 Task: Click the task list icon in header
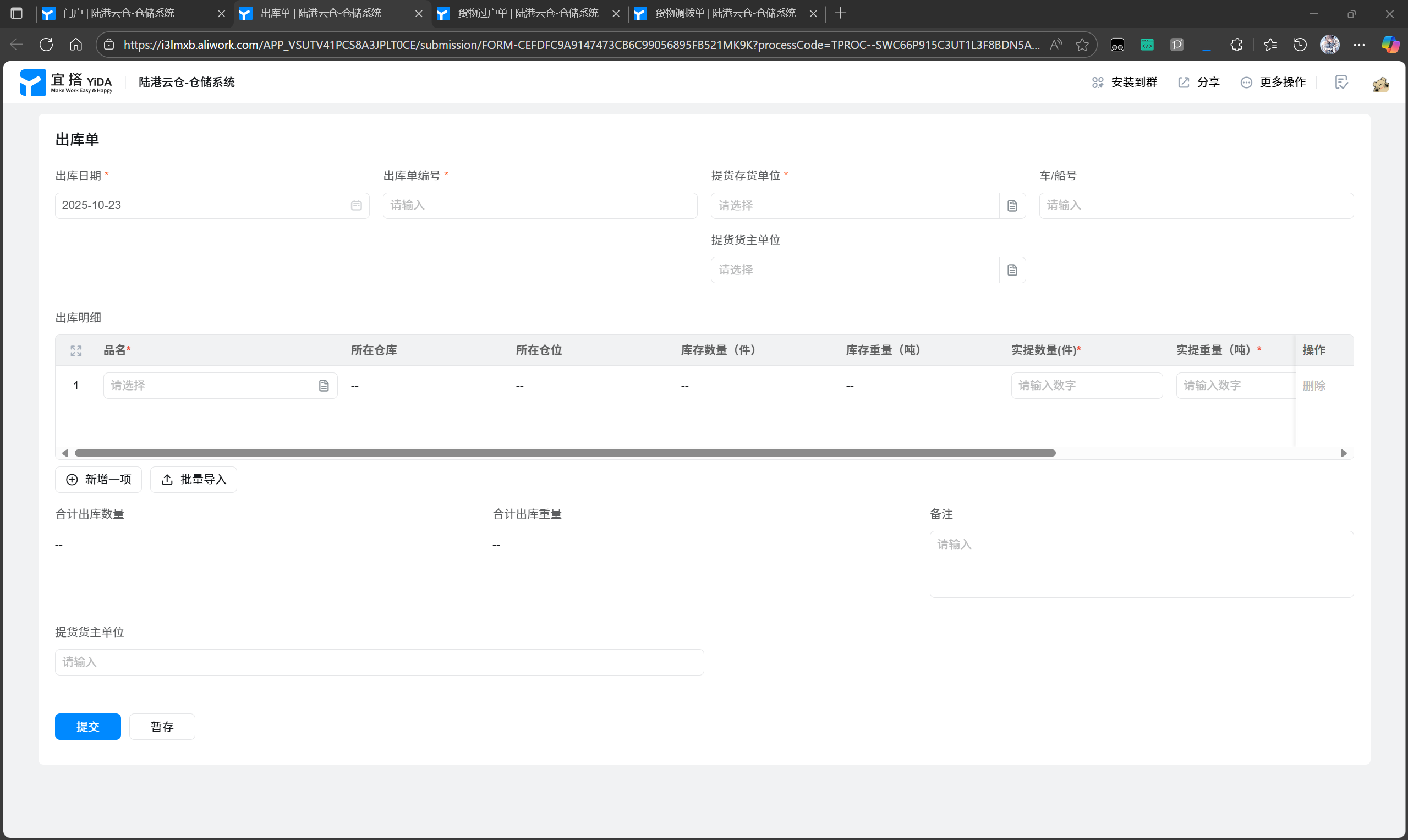pos(1341,83)
